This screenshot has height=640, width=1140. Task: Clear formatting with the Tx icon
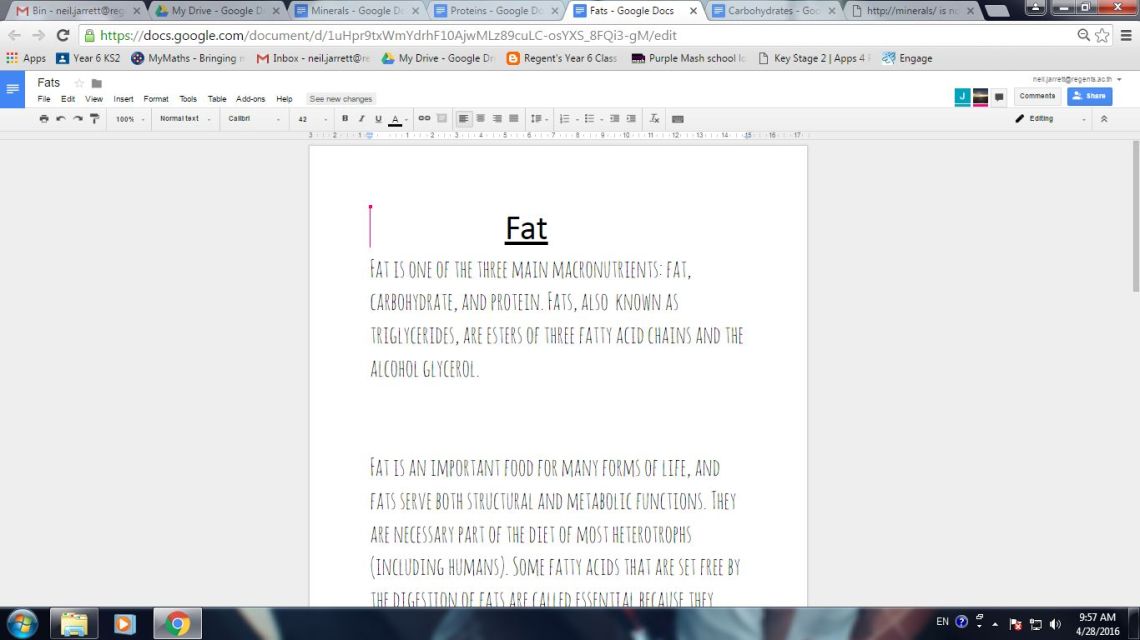pyautogui.click(x=653, y=118)
